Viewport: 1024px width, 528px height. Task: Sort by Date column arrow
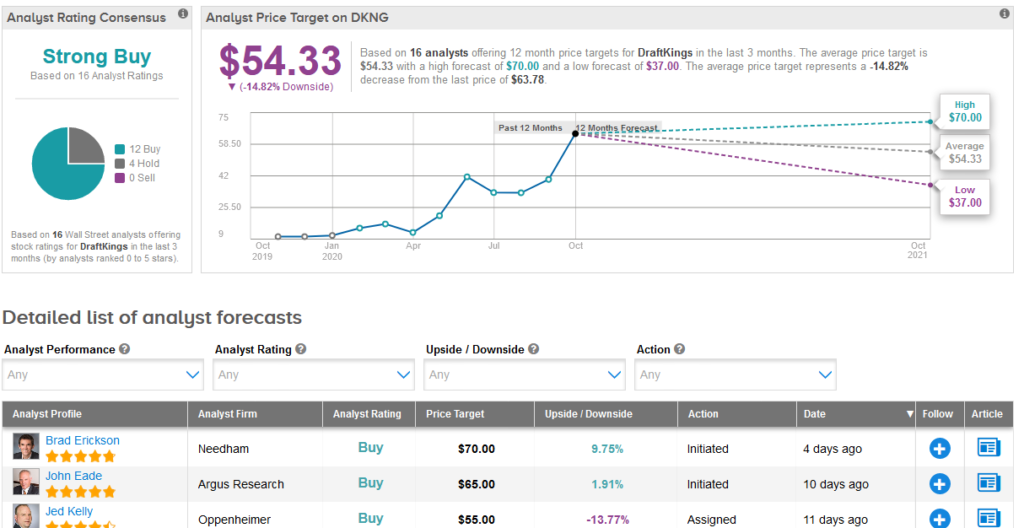910,414
